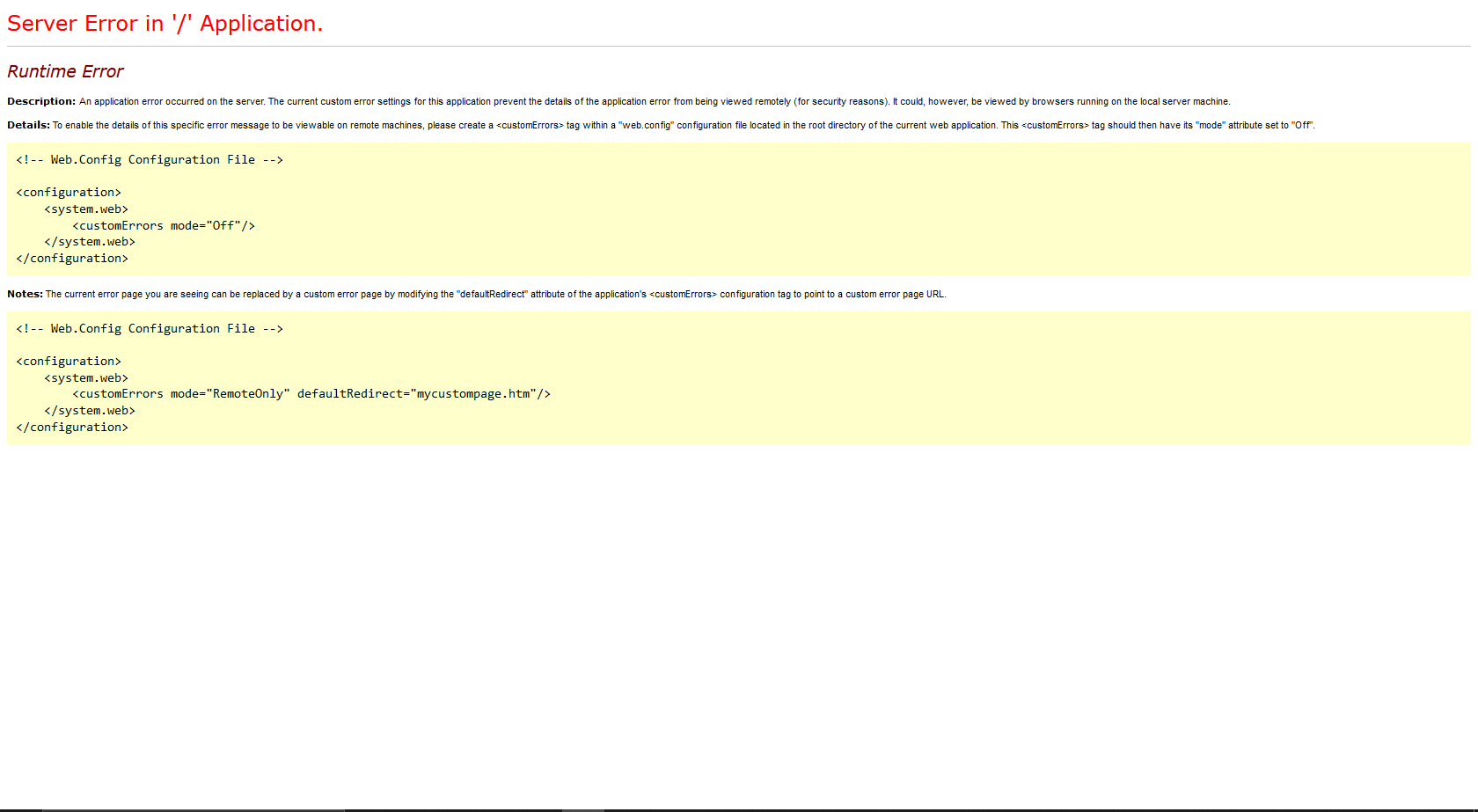This screenshot has height=812, width=1478.
Task: Click closing </system.web> tag in second code block
Action: 90,410
